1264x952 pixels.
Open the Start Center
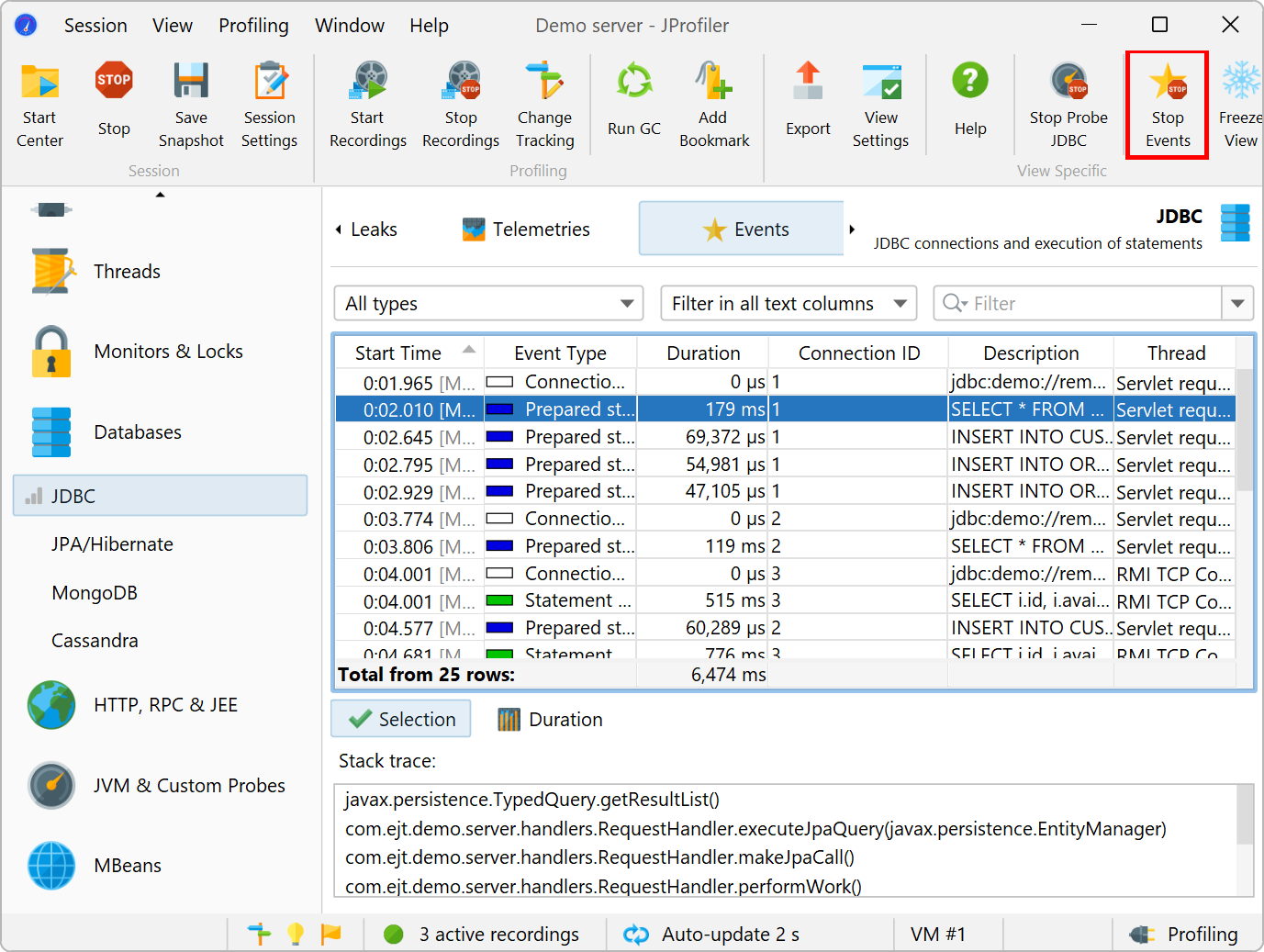39,106
